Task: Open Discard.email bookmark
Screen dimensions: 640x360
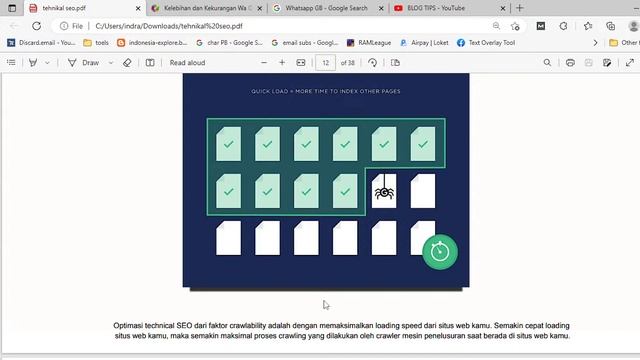Action: (x=42, y=42)
